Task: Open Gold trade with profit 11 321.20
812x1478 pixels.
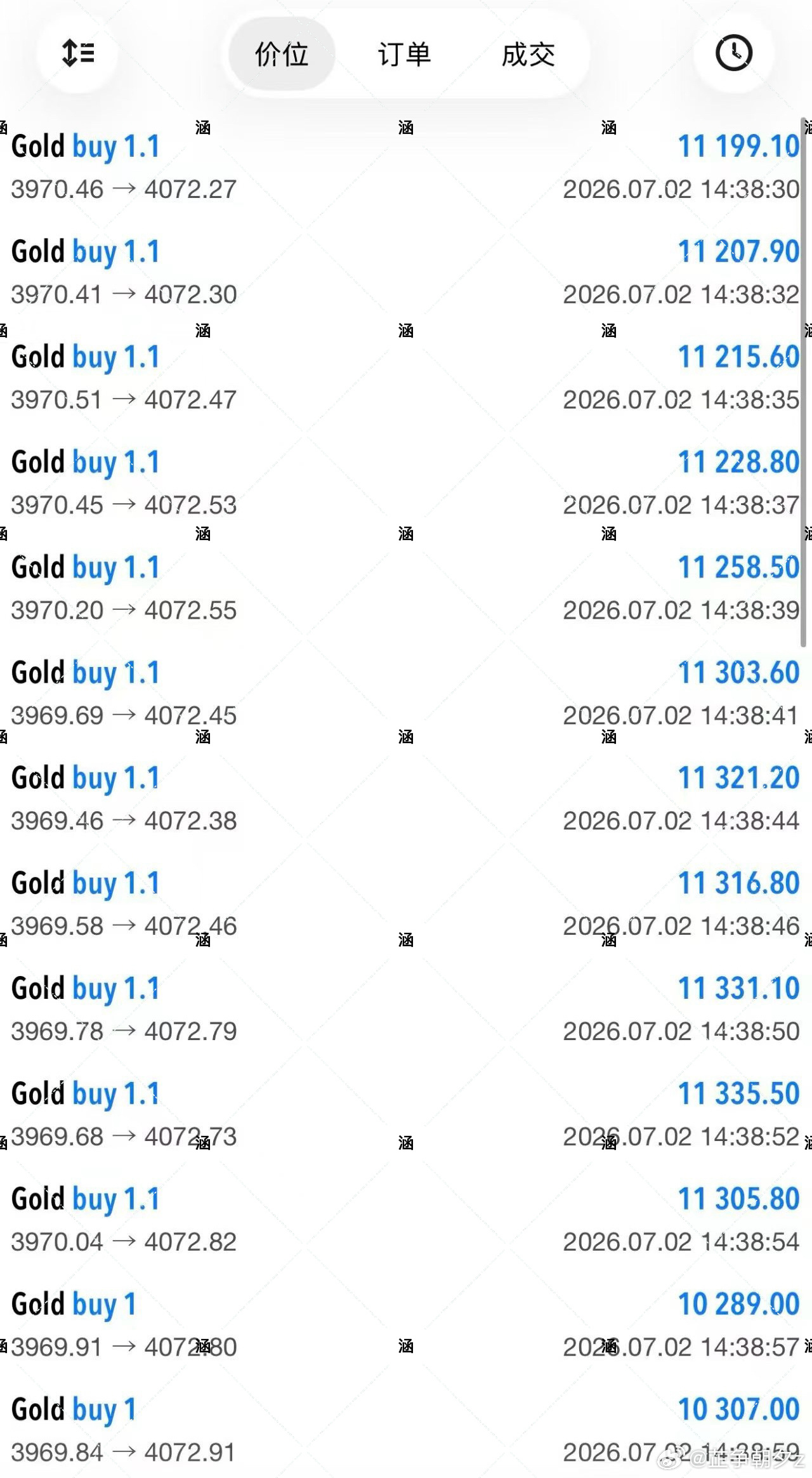Action: (406, 799)
